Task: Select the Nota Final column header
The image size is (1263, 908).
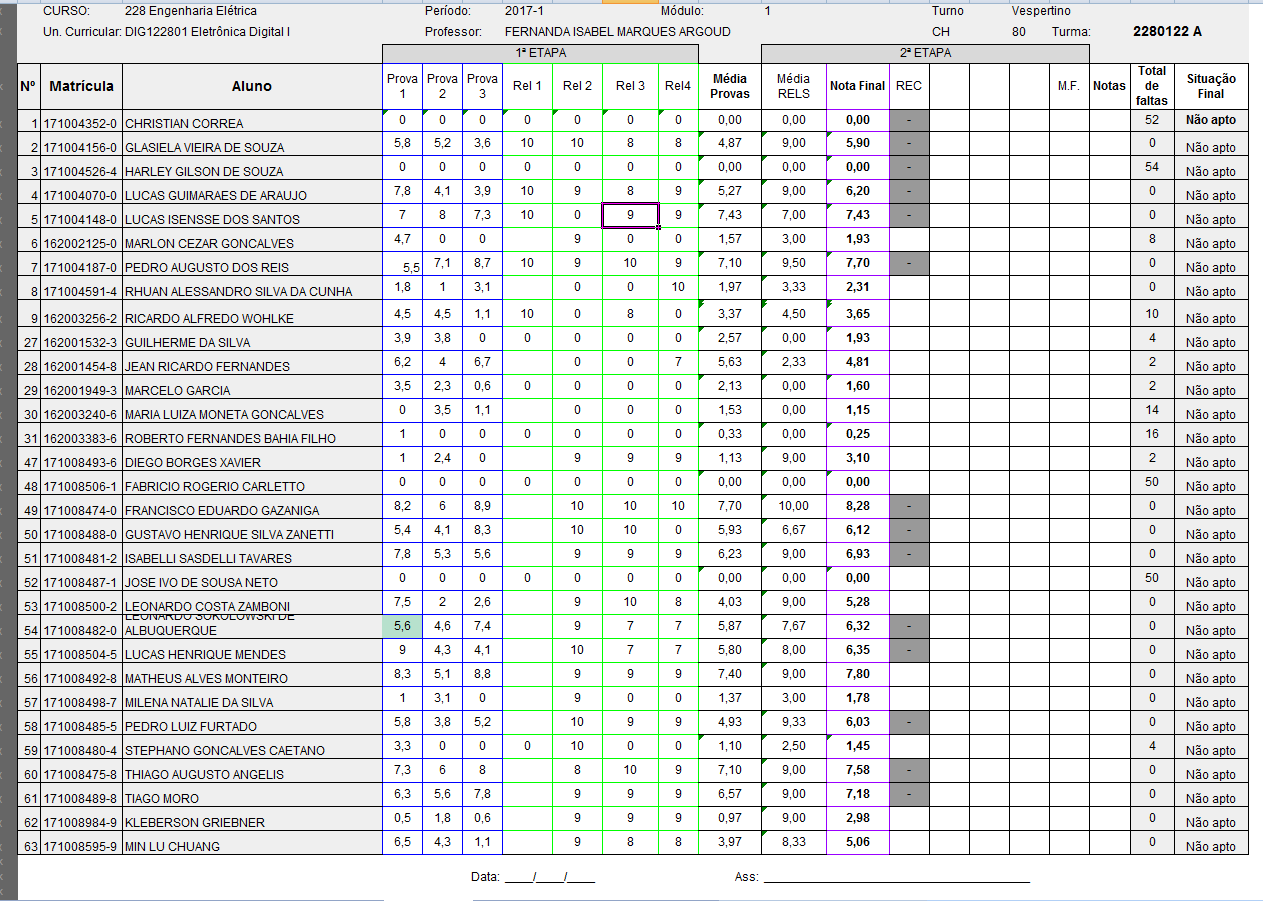Action: click(x=857, y=86)
